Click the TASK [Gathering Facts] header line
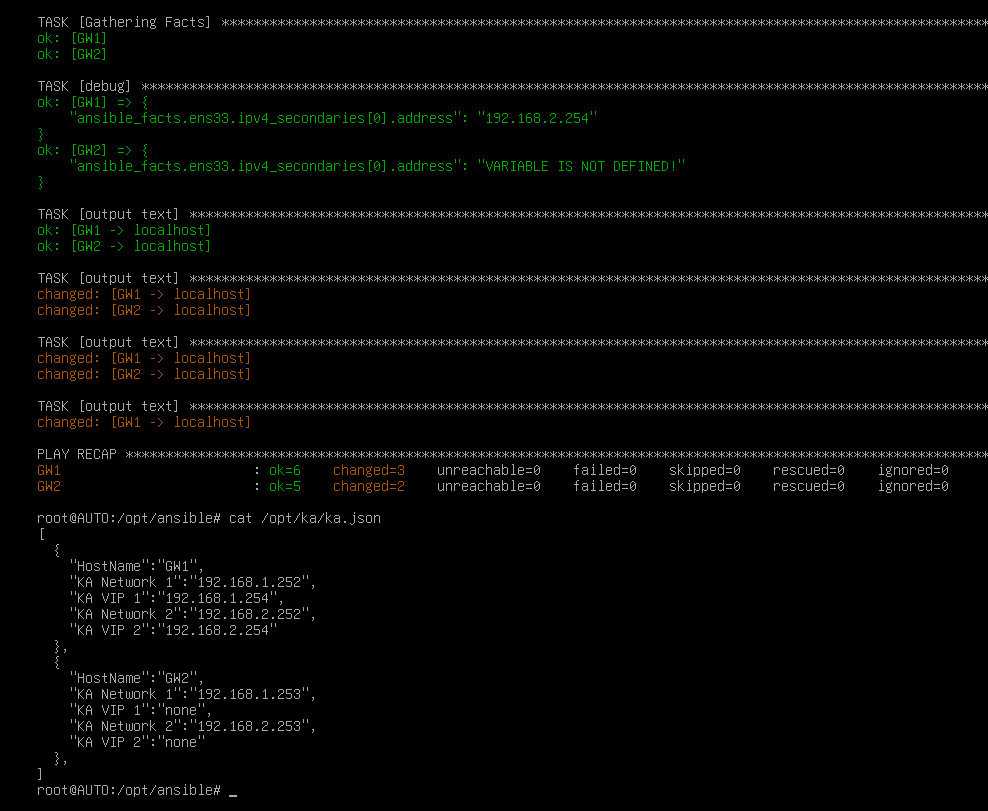The height and width of the screenshot is (811, 988). click(x=512, y=22)
